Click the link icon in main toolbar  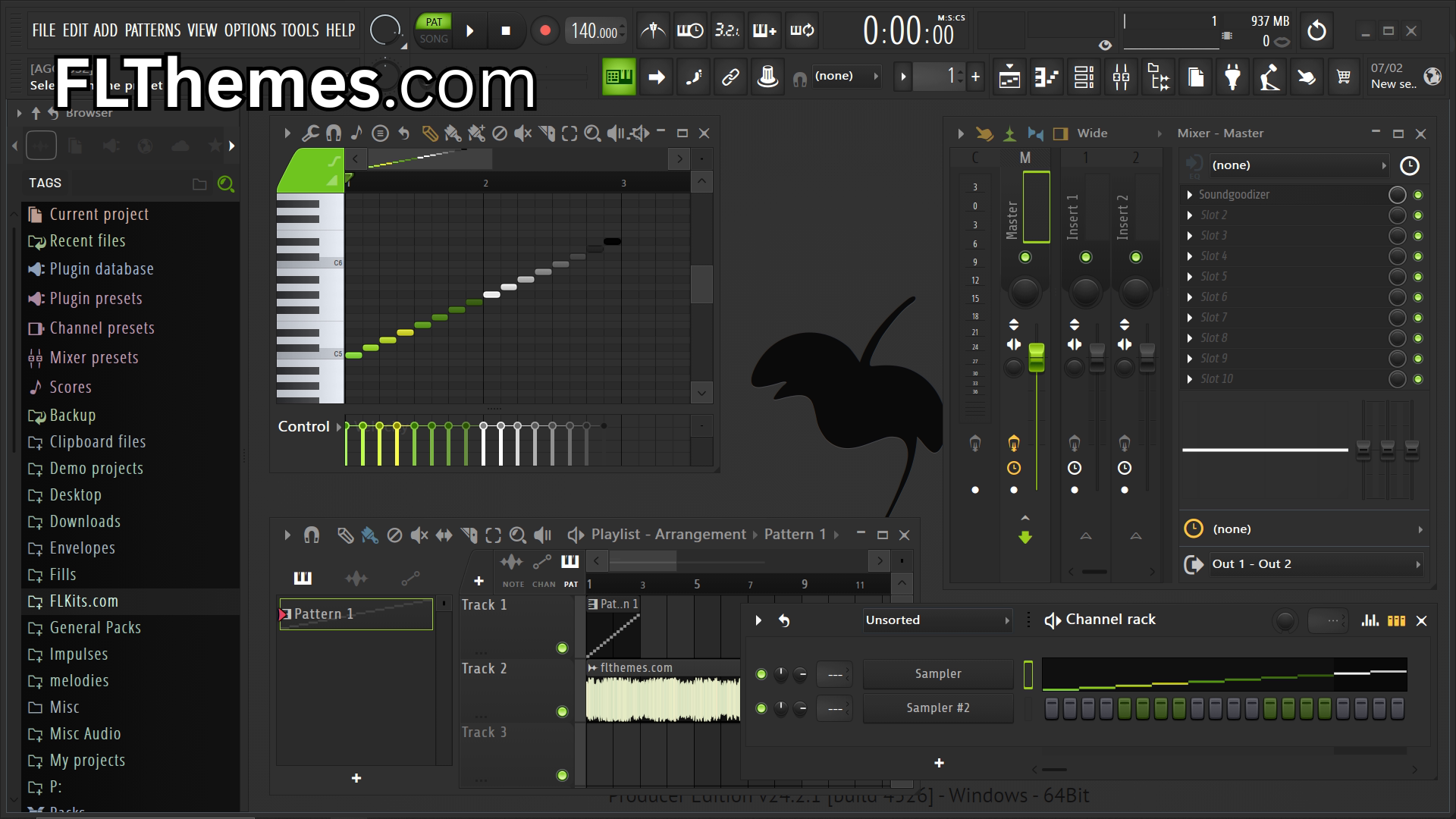pos(730,77)
